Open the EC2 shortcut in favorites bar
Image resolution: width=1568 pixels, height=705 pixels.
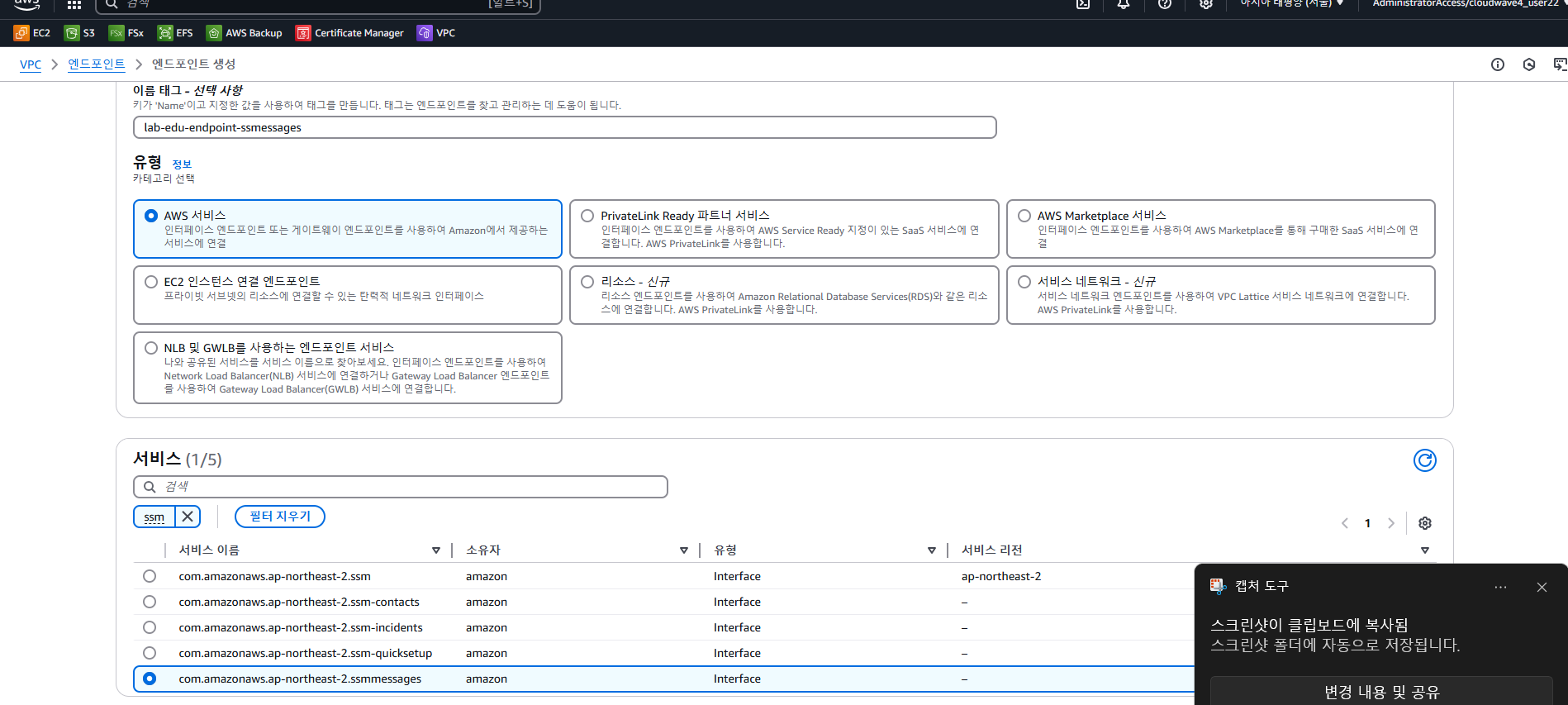(32, 33)
